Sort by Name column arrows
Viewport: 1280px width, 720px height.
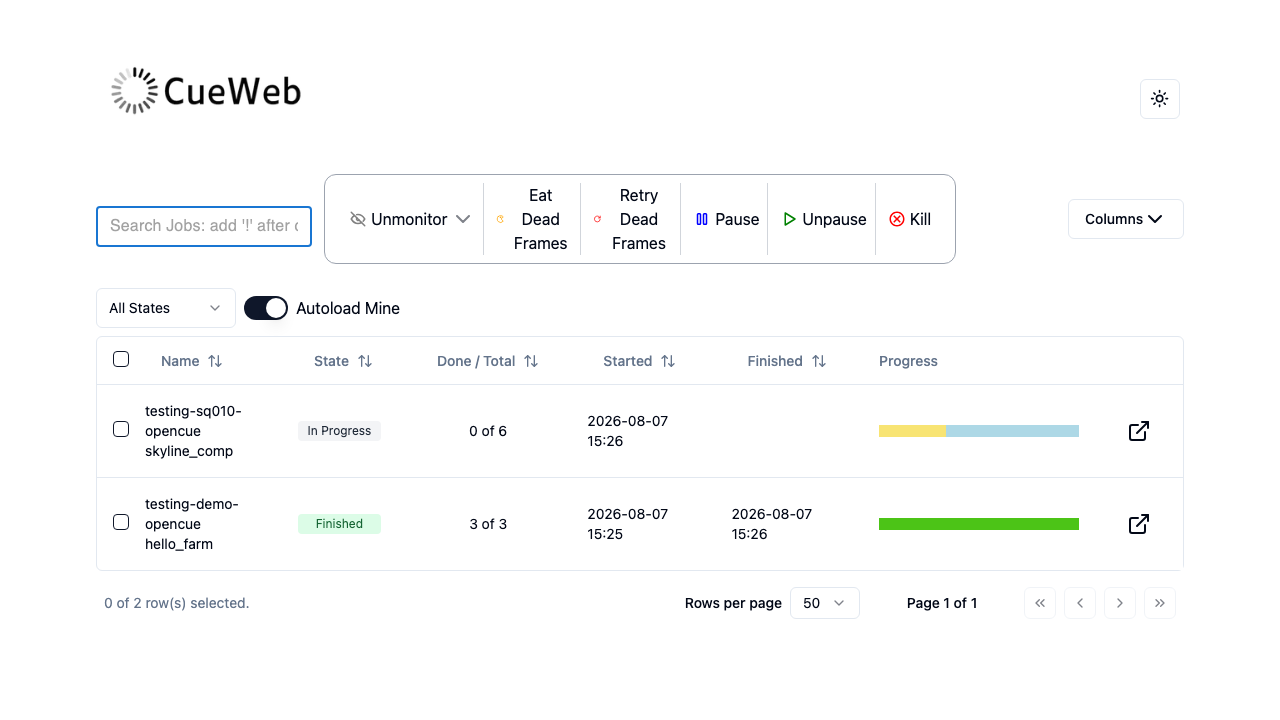(215, 361)
